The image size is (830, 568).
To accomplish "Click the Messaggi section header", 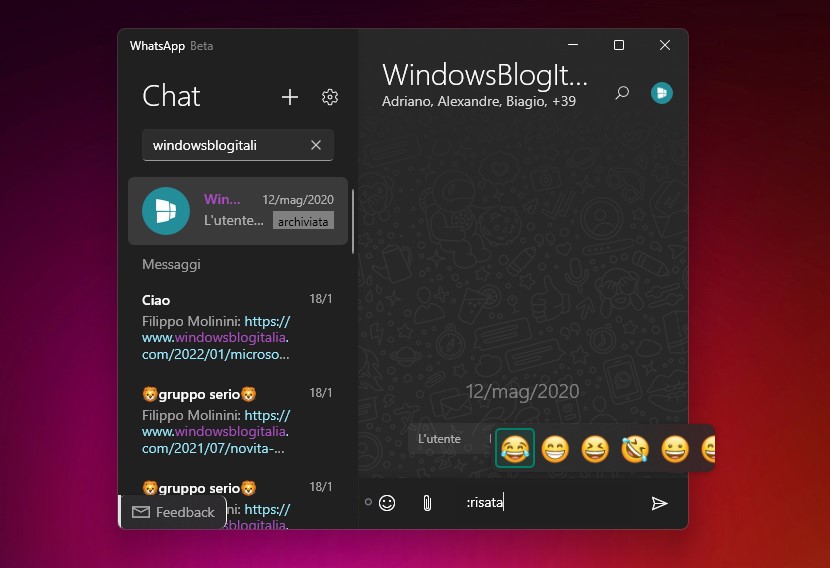I will (171, 265).
